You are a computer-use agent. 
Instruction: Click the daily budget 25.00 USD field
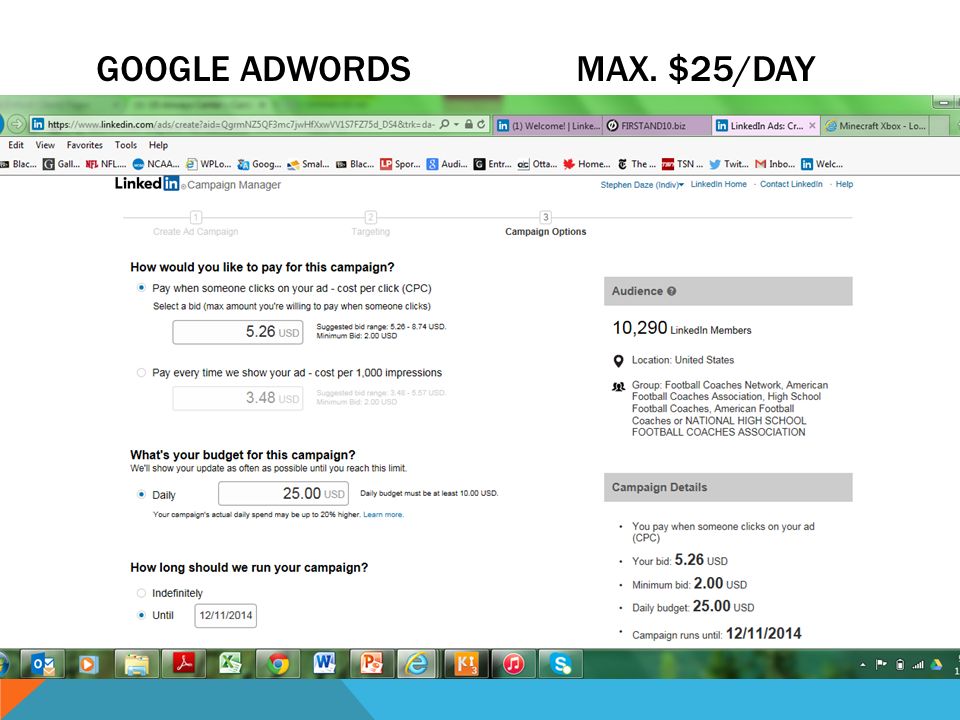tap(283, 493)
